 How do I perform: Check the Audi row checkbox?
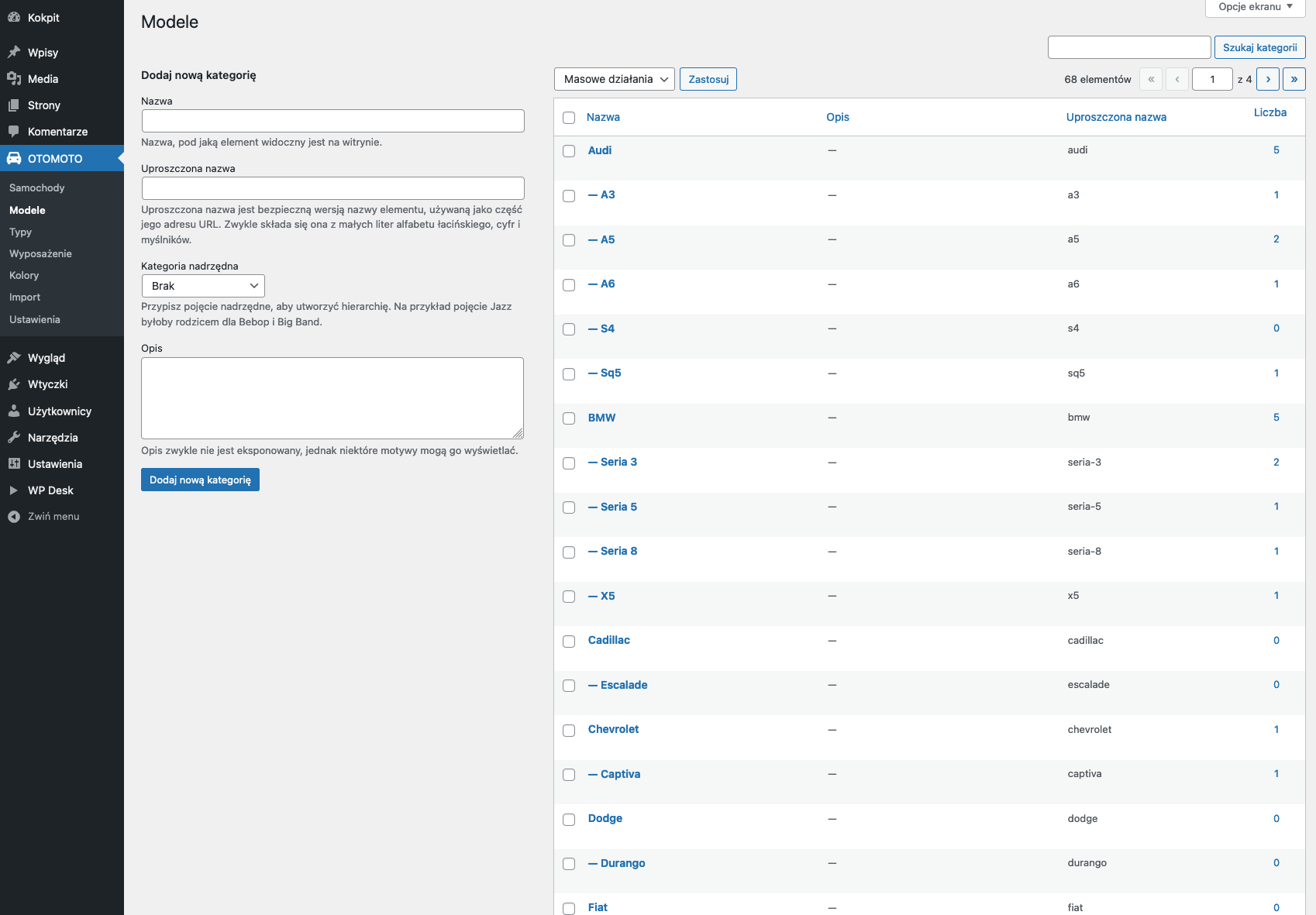(569, 151)
